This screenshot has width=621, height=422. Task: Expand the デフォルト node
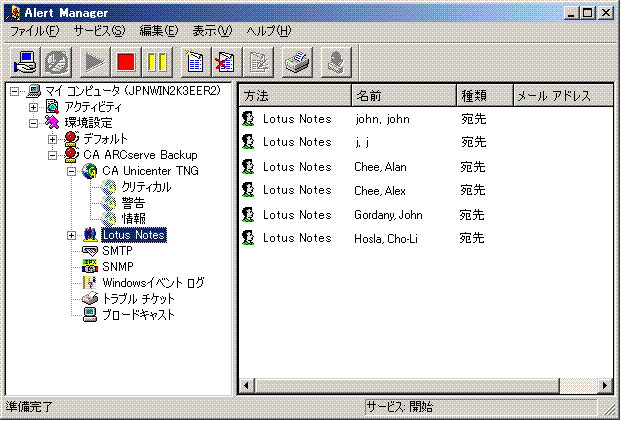click(x=52, y=139)
